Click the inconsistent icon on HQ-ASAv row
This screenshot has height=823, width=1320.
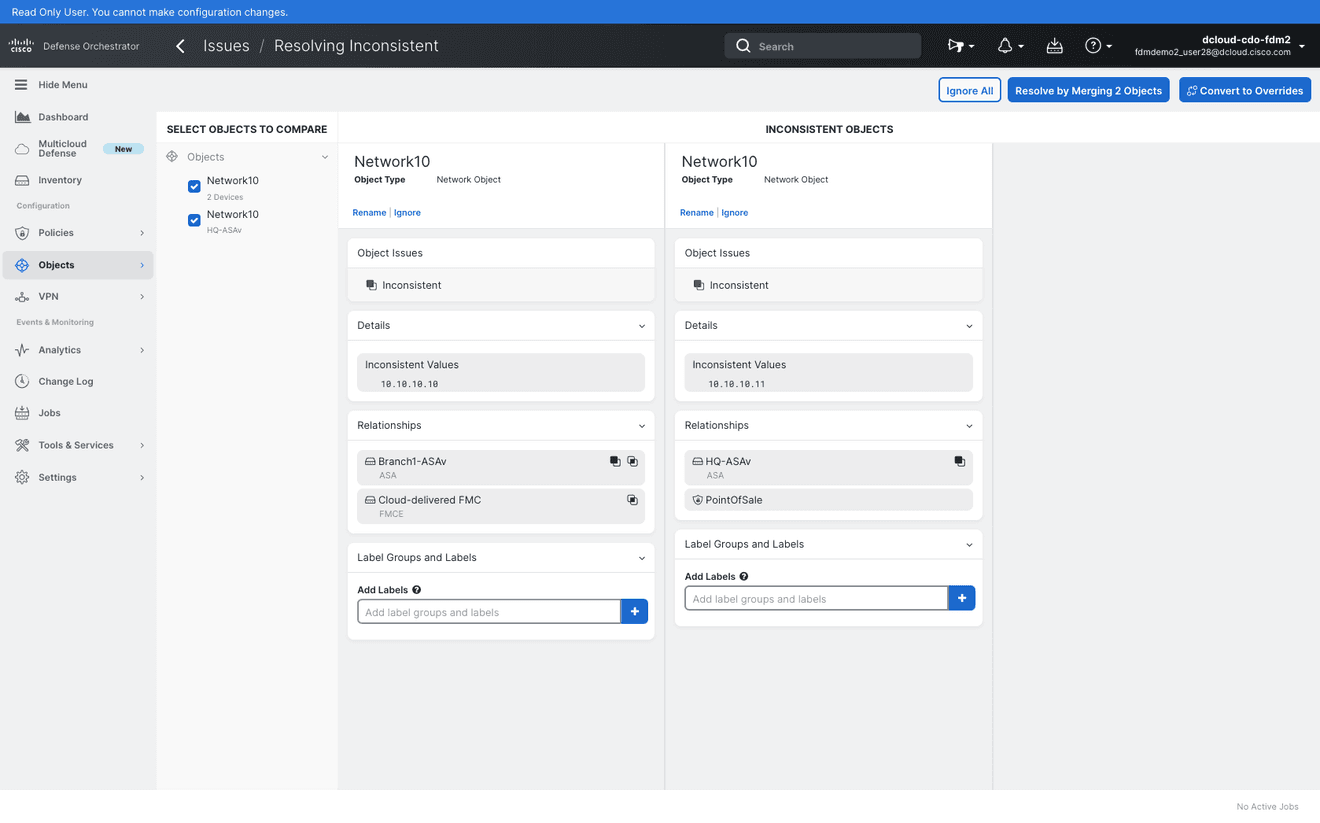click(959, 462)
